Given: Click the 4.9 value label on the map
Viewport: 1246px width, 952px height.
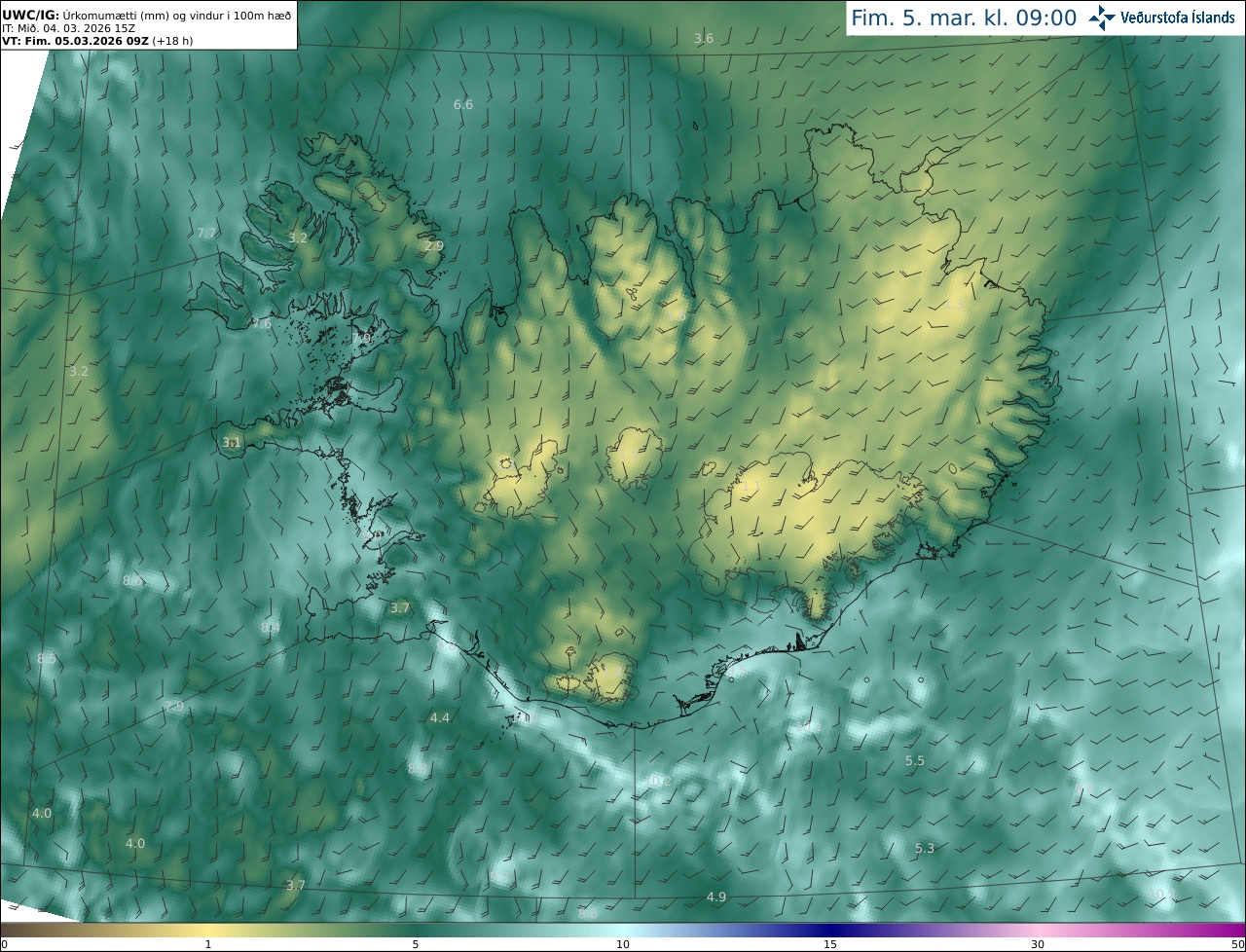Looking at the screenshot, I should pyautogui.click(x=716, y=897).
